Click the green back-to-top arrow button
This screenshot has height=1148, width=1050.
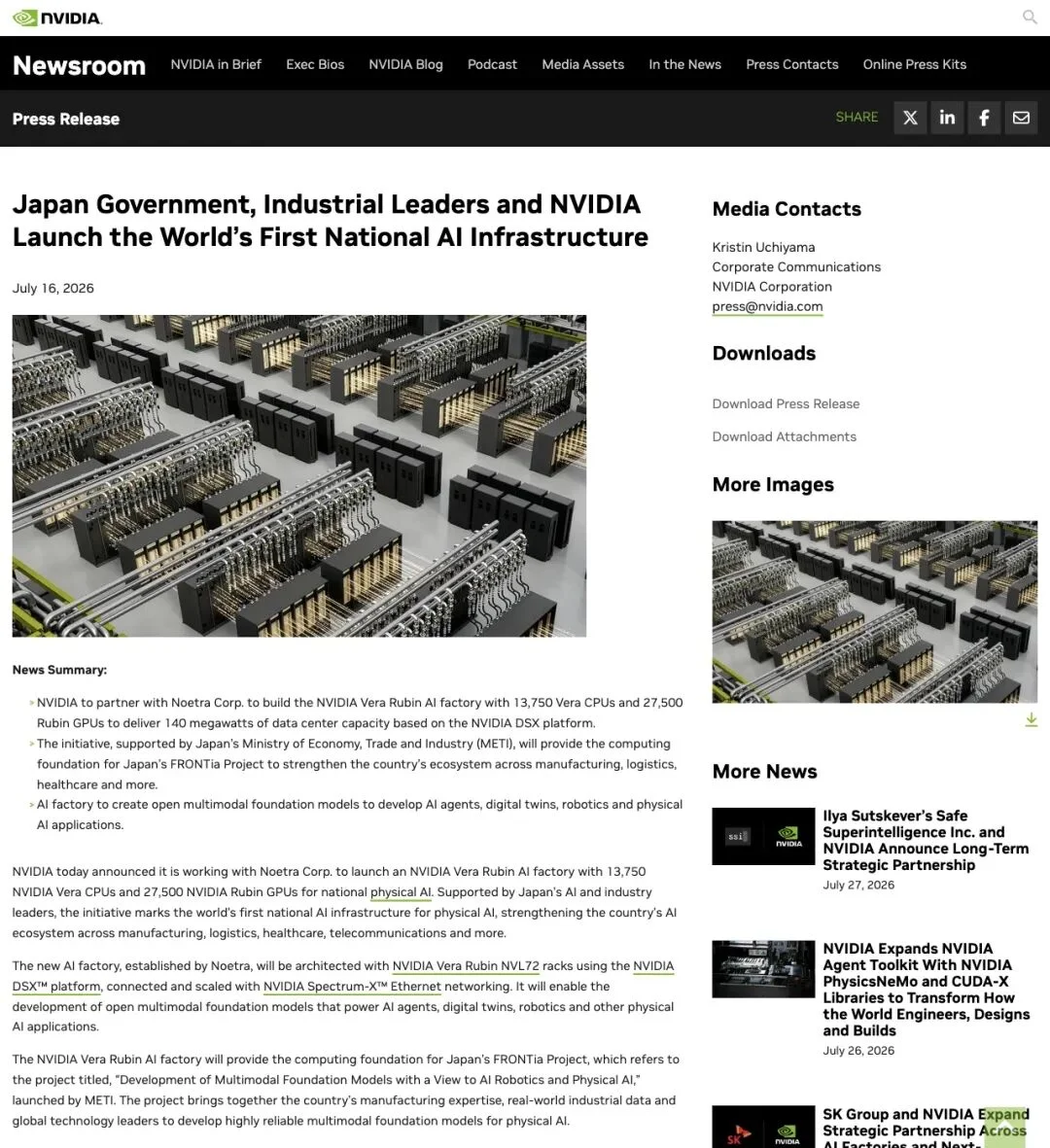[x=1004, y=1128]
